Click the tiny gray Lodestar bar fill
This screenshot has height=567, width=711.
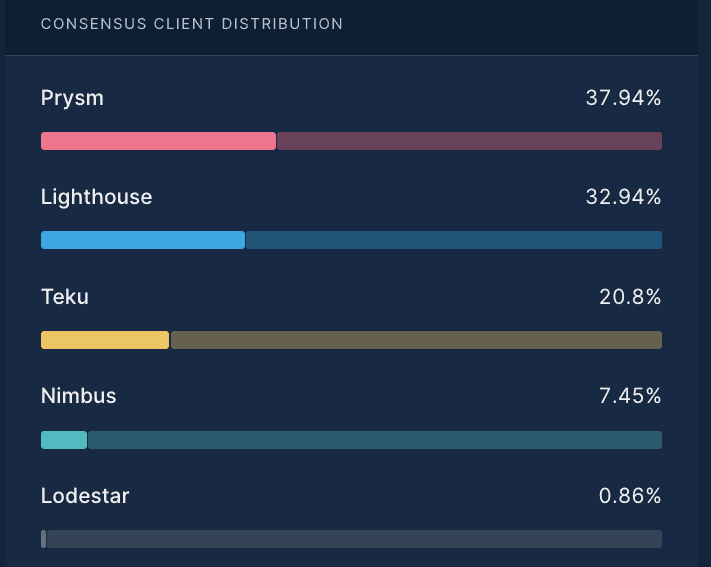43,539
